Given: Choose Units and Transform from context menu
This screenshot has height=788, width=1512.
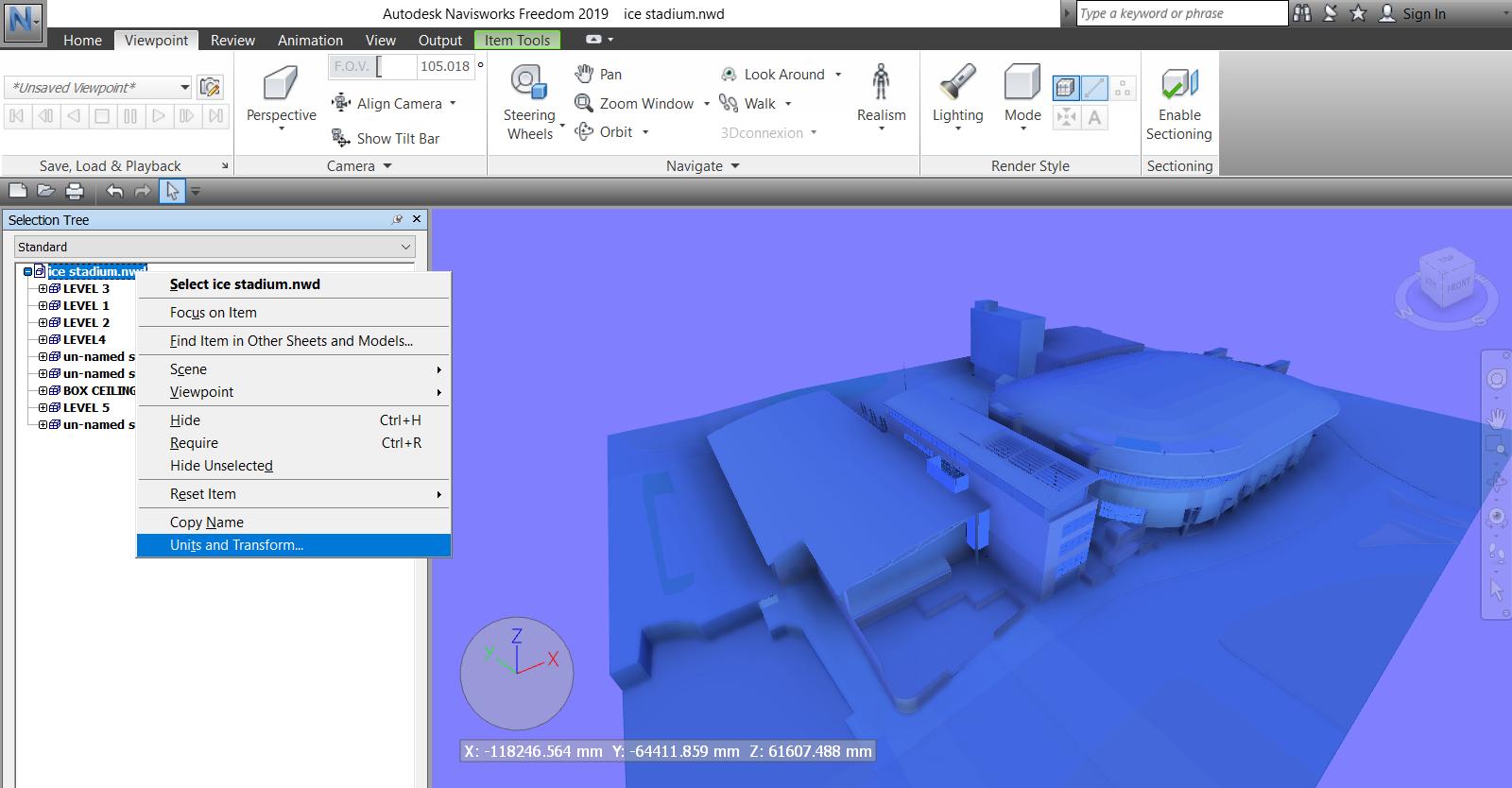Looking at the screenshot, I should (294, 545).
